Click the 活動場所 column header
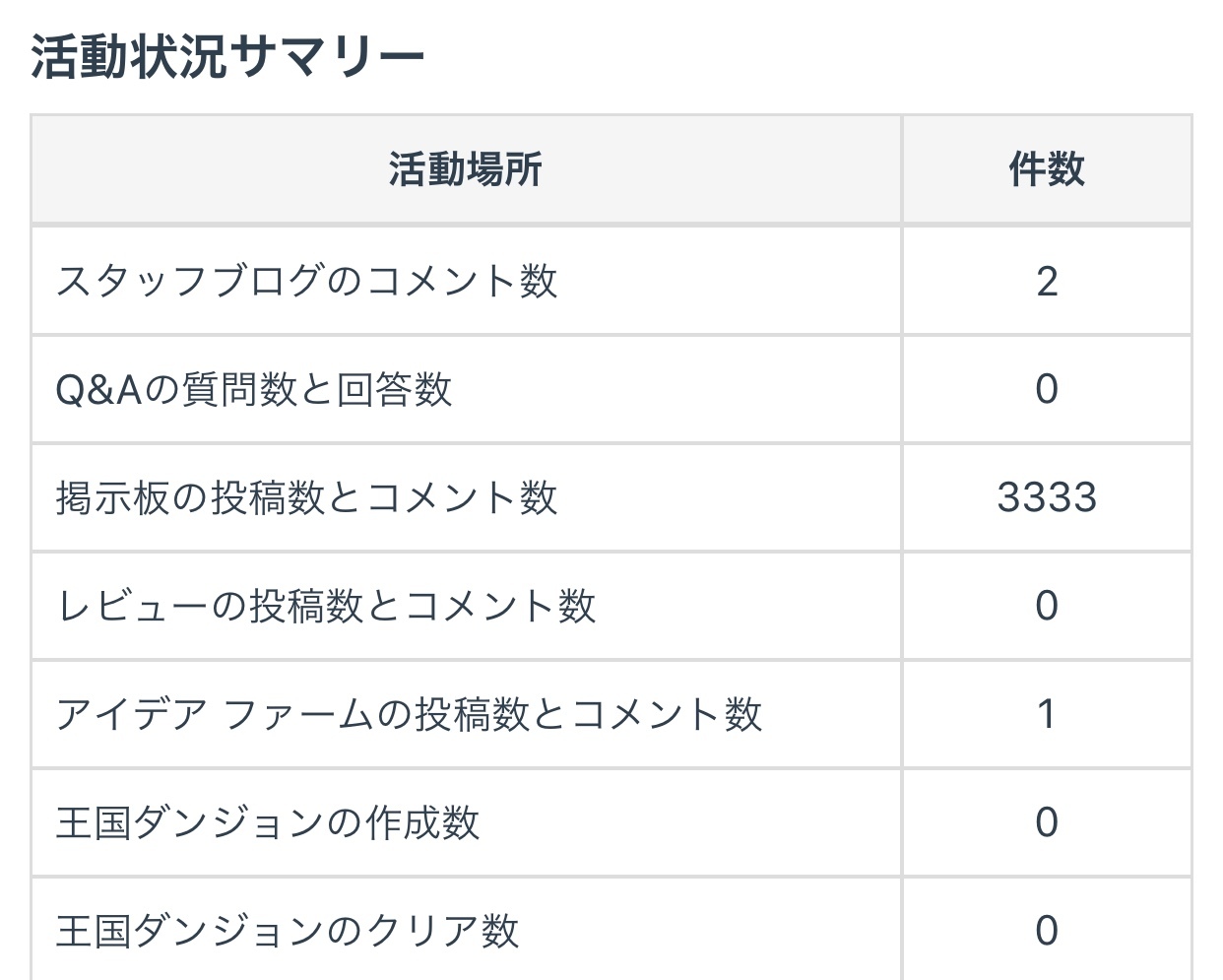The height and width of the screenshot is (980, 1223). click(x=465, y=169)
